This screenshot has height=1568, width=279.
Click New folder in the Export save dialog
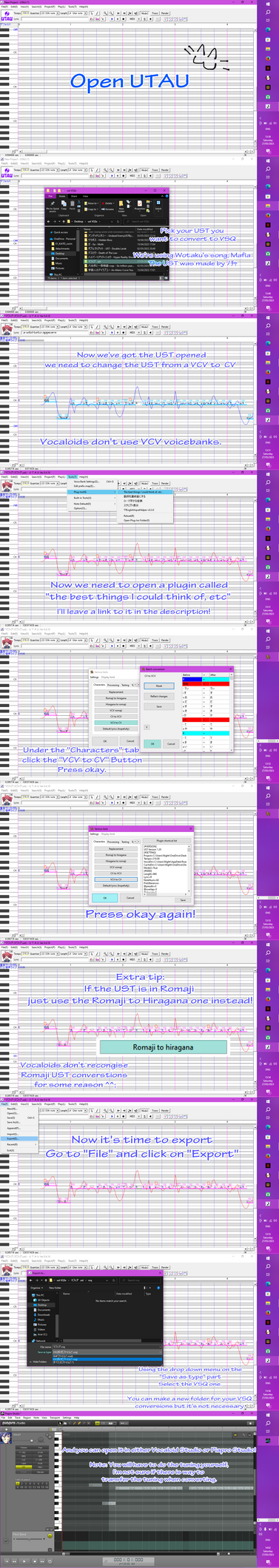pyautogui.click(x=55, y=1288)
